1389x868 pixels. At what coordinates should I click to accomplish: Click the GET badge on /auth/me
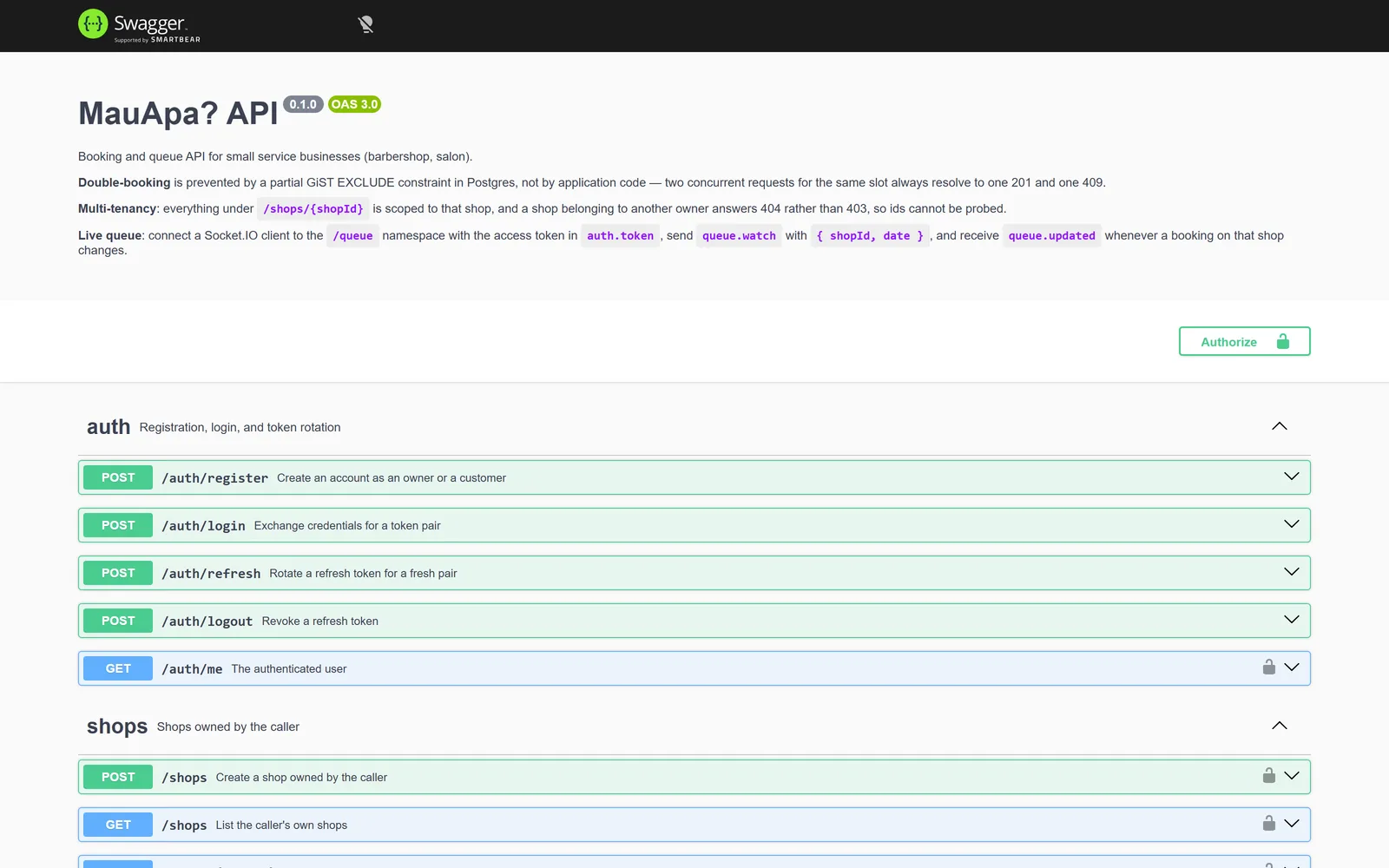[x=118, y=668]
